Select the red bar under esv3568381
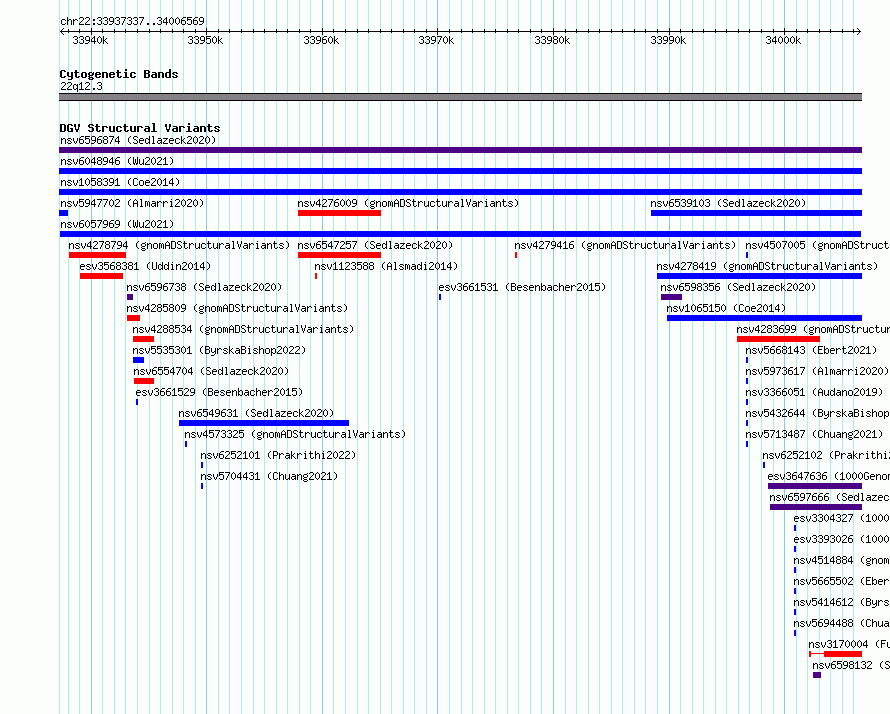 102,276
